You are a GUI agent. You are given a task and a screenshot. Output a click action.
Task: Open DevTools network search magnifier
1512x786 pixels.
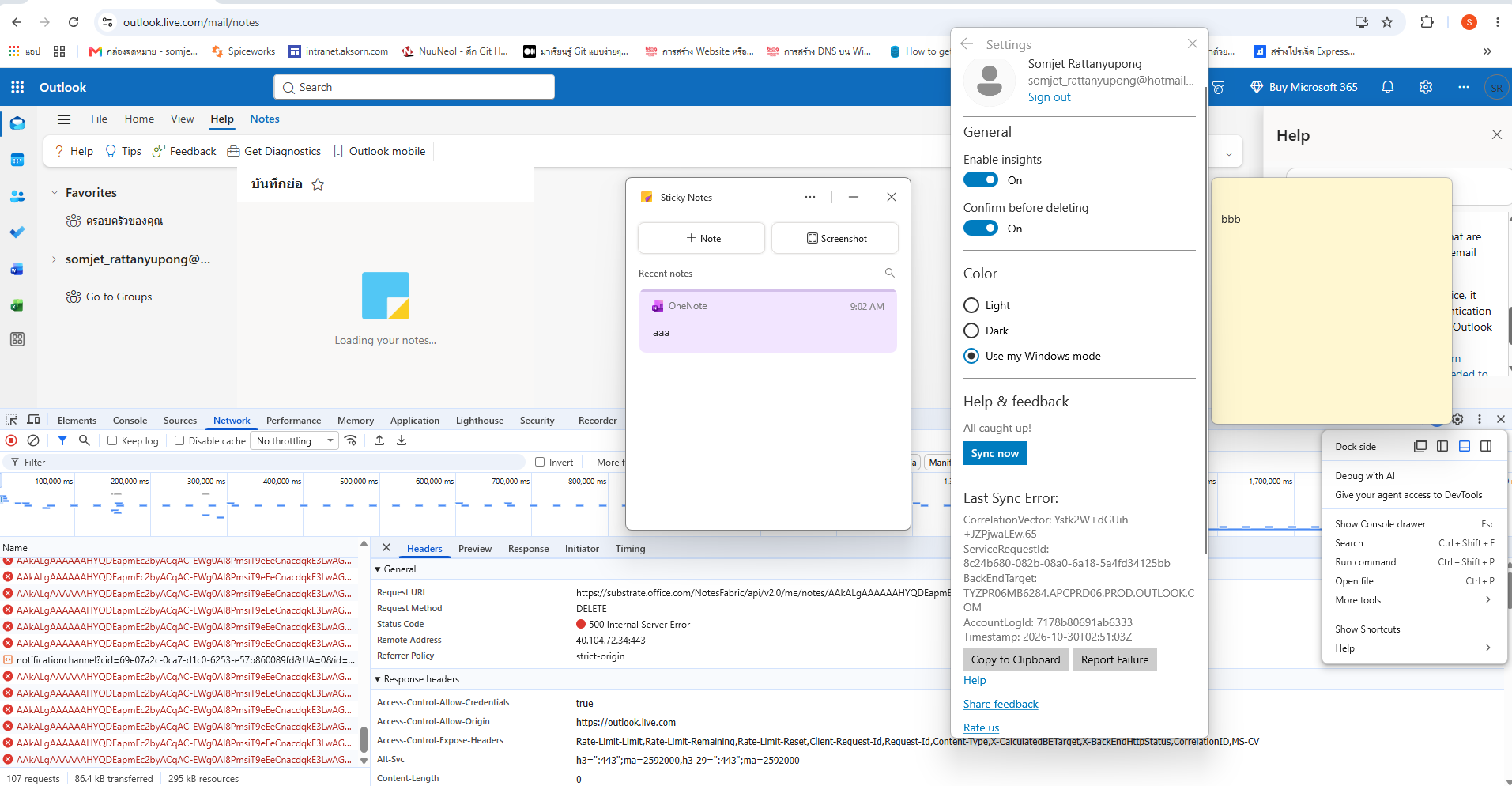coord(85,440)
